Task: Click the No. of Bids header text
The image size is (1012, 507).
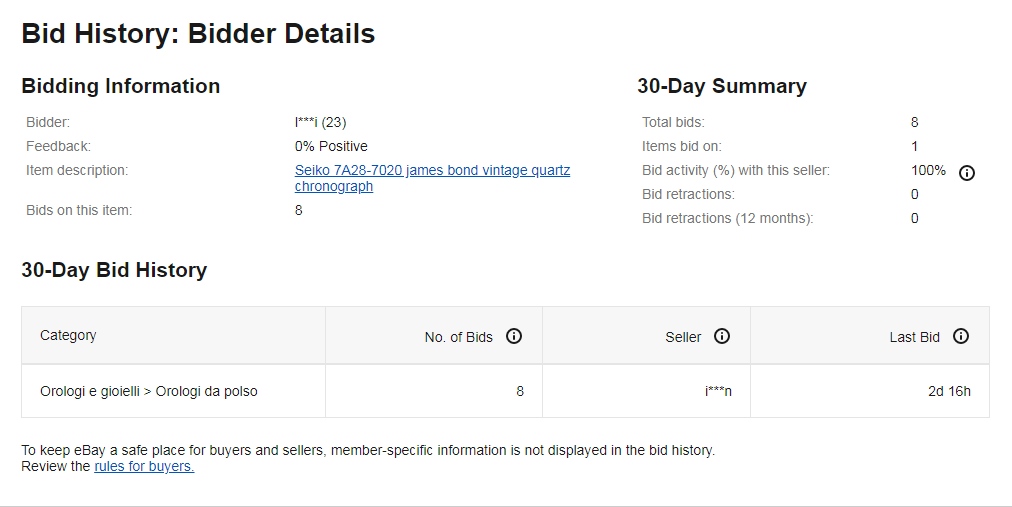Action: pyautogui.click(x=459, y=337)
